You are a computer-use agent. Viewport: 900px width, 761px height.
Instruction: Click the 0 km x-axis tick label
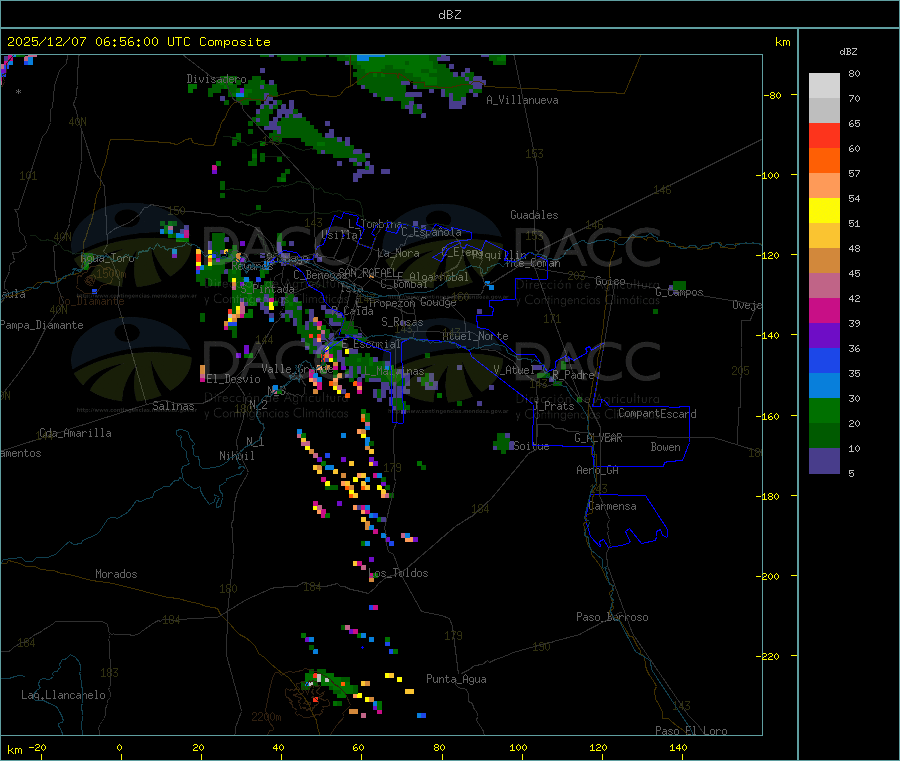pyautogui.click(x=119, y=748)
